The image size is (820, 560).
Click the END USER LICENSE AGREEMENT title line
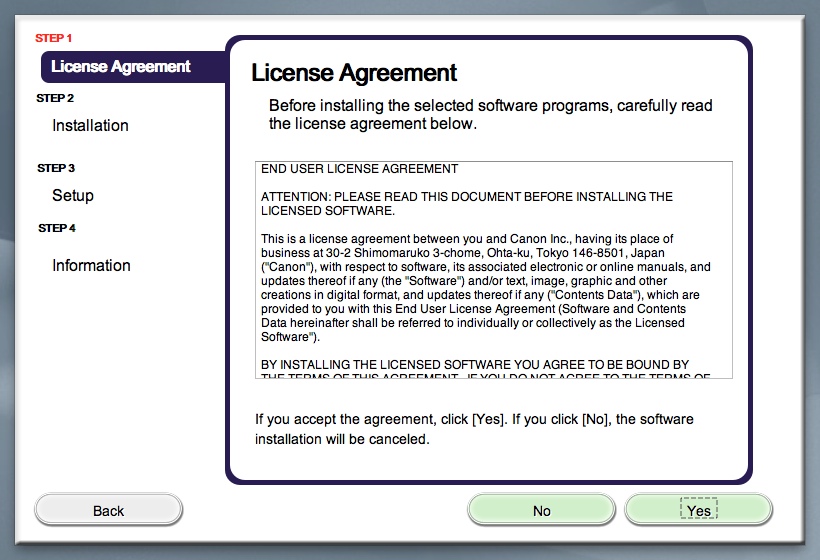pyautogui.click(x=359, y=169)
